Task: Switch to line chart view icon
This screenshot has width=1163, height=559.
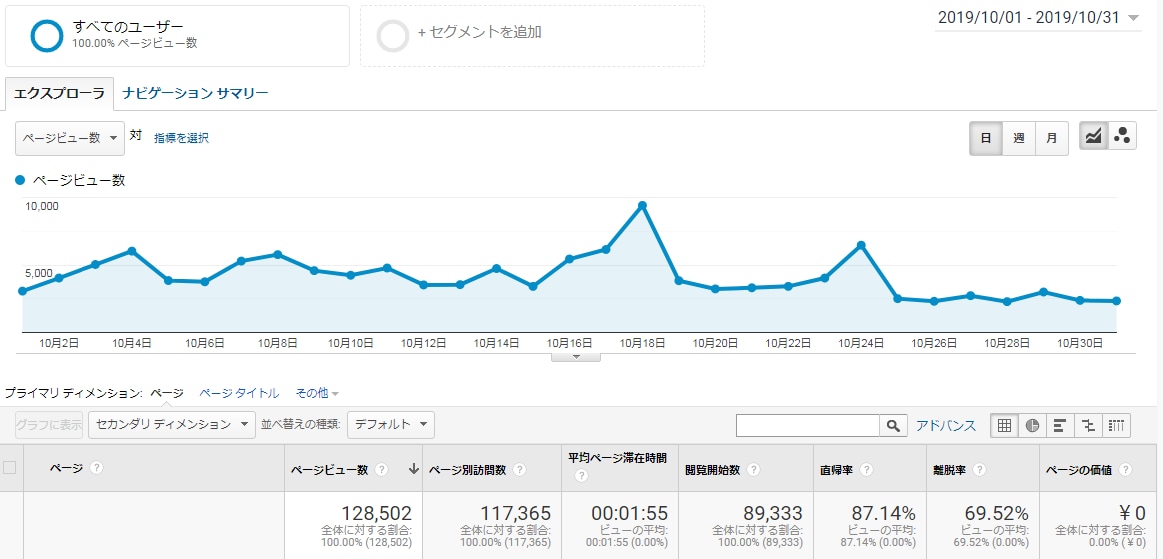Action: point(1093,136)
